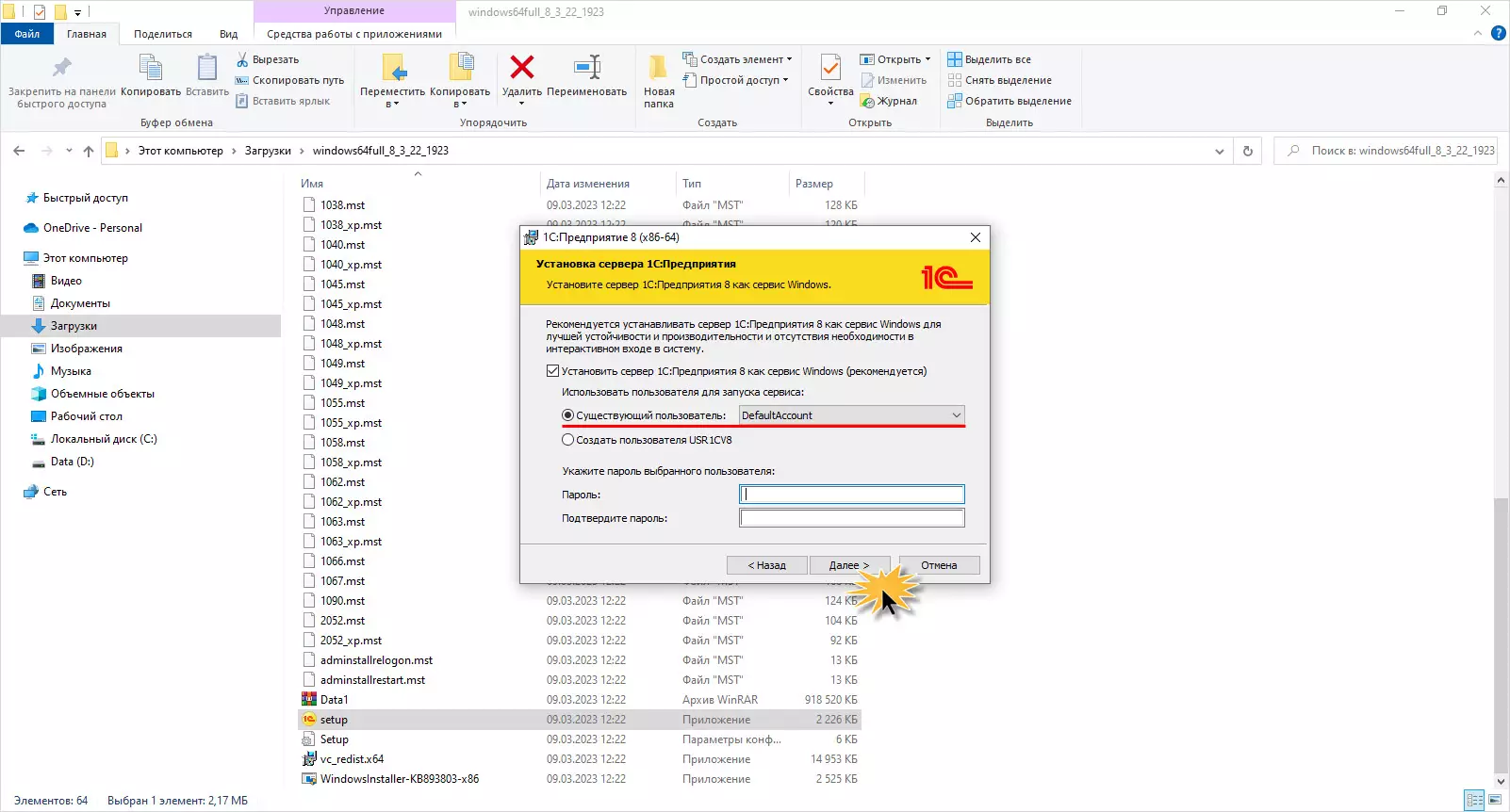The width and height of the screenshot is (1510, 812).
Task: Click the Копировать ribbon icon in buffer group
Action: [x=151, y=68]
